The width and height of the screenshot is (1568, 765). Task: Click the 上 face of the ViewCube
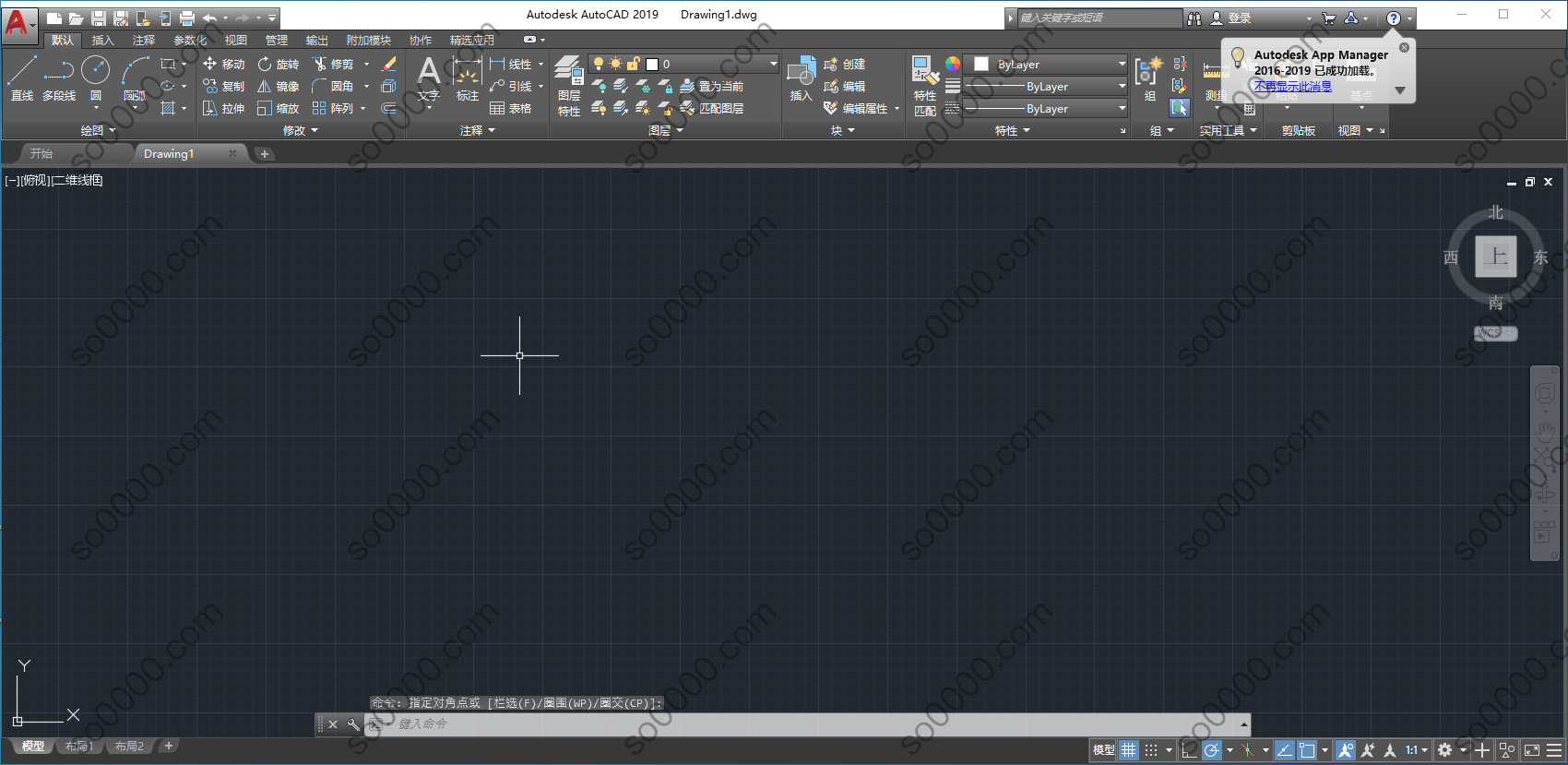coord(1495,257)
